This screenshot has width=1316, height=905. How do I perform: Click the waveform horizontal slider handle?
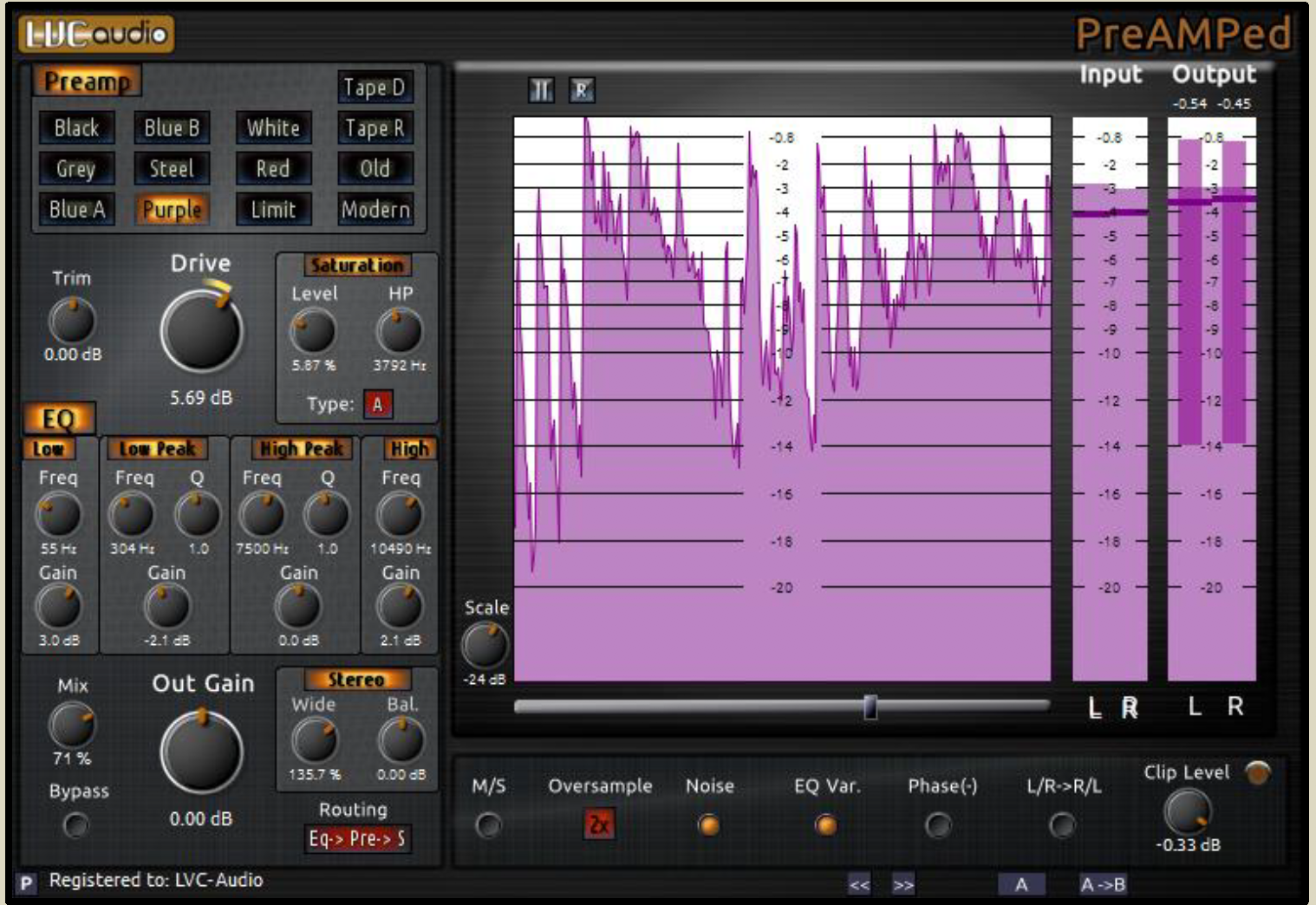click(870, 706)
